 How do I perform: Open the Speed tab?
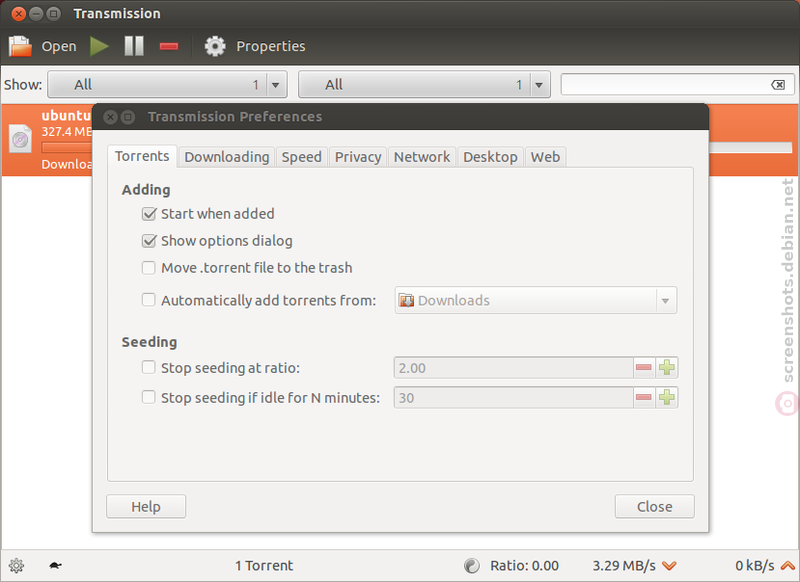point(302,157)
